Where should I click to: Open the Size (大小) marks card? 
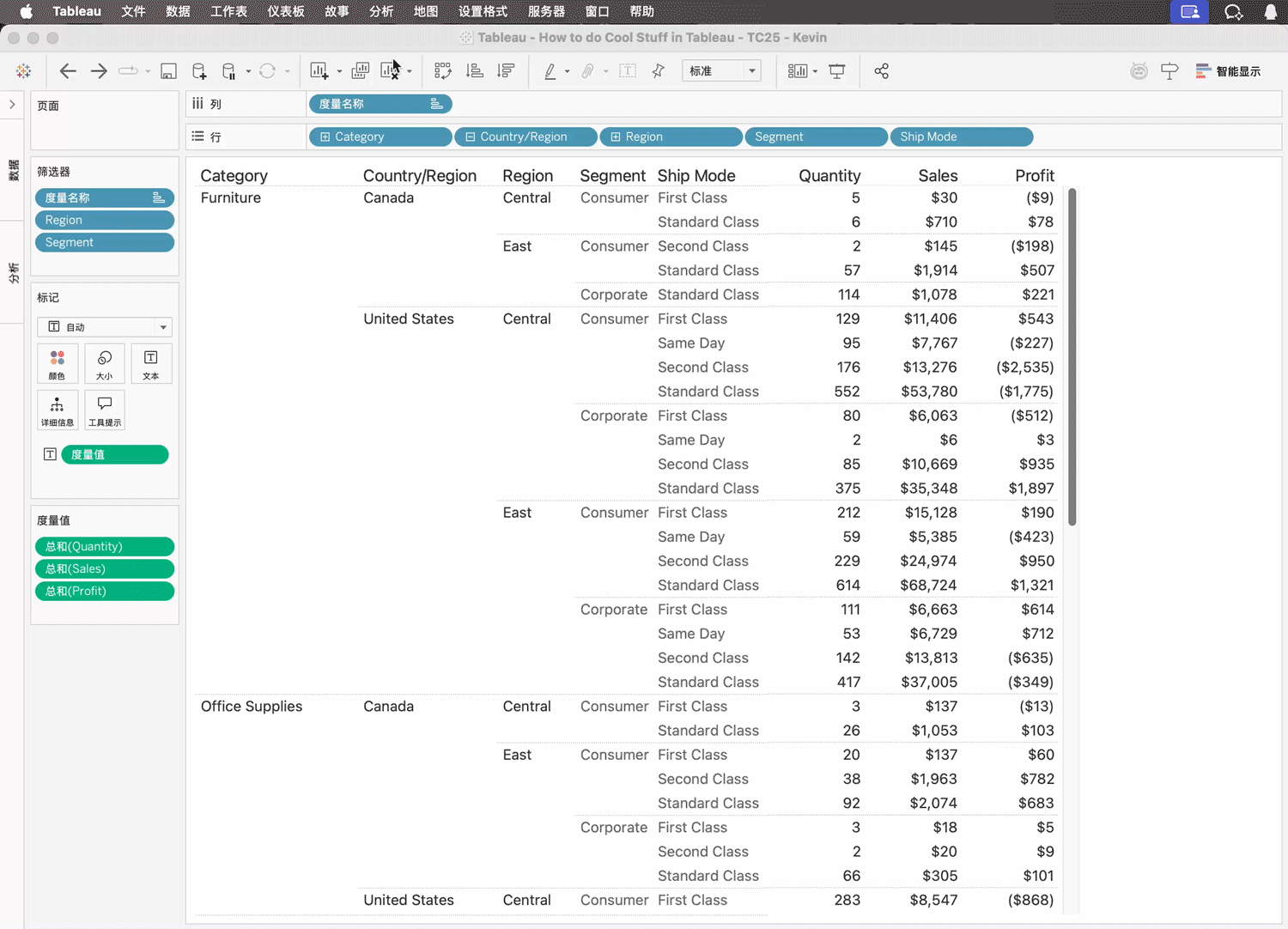(105, 364)
